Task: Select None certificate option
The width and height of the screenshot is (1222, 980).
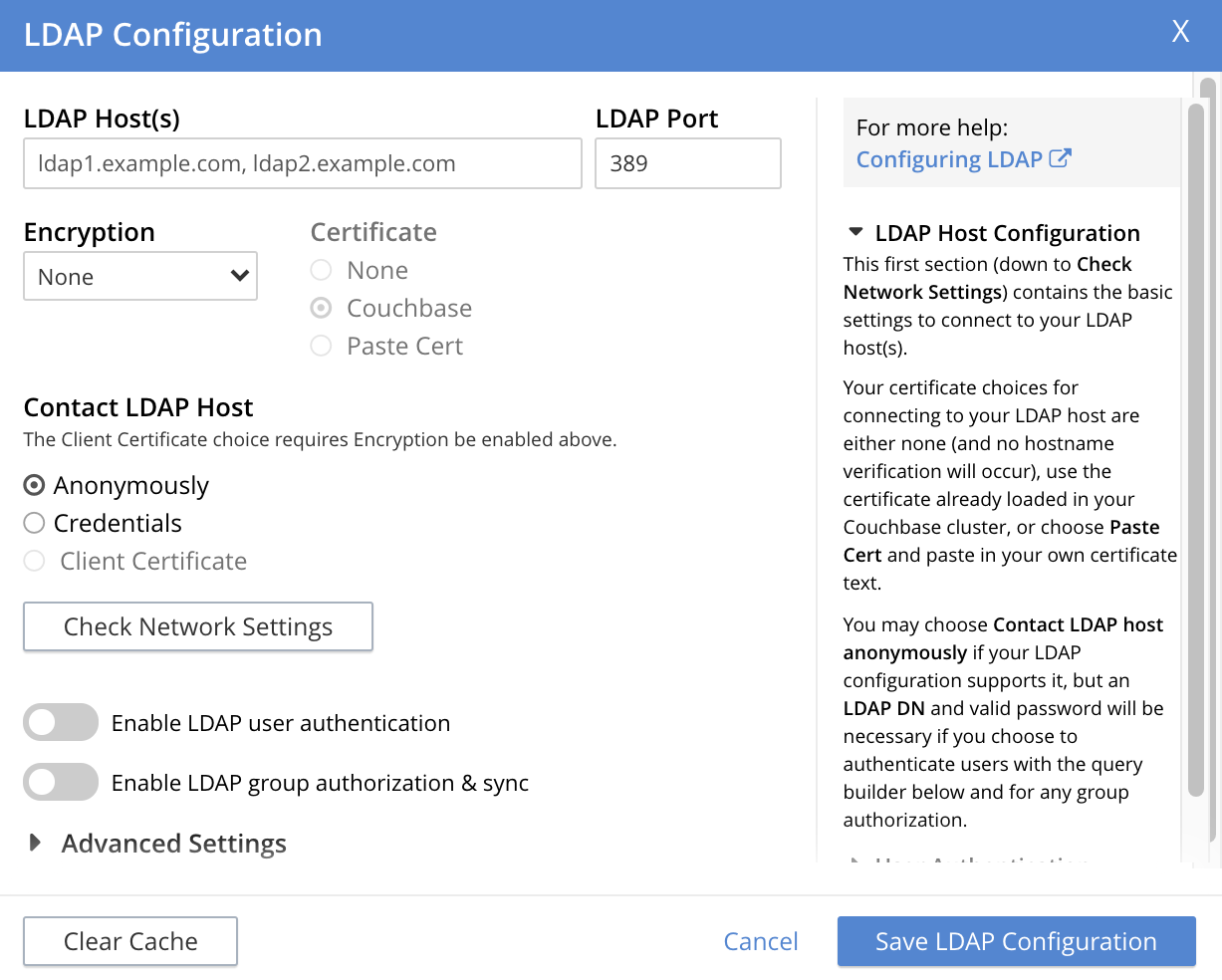Action: pos(321,270)
